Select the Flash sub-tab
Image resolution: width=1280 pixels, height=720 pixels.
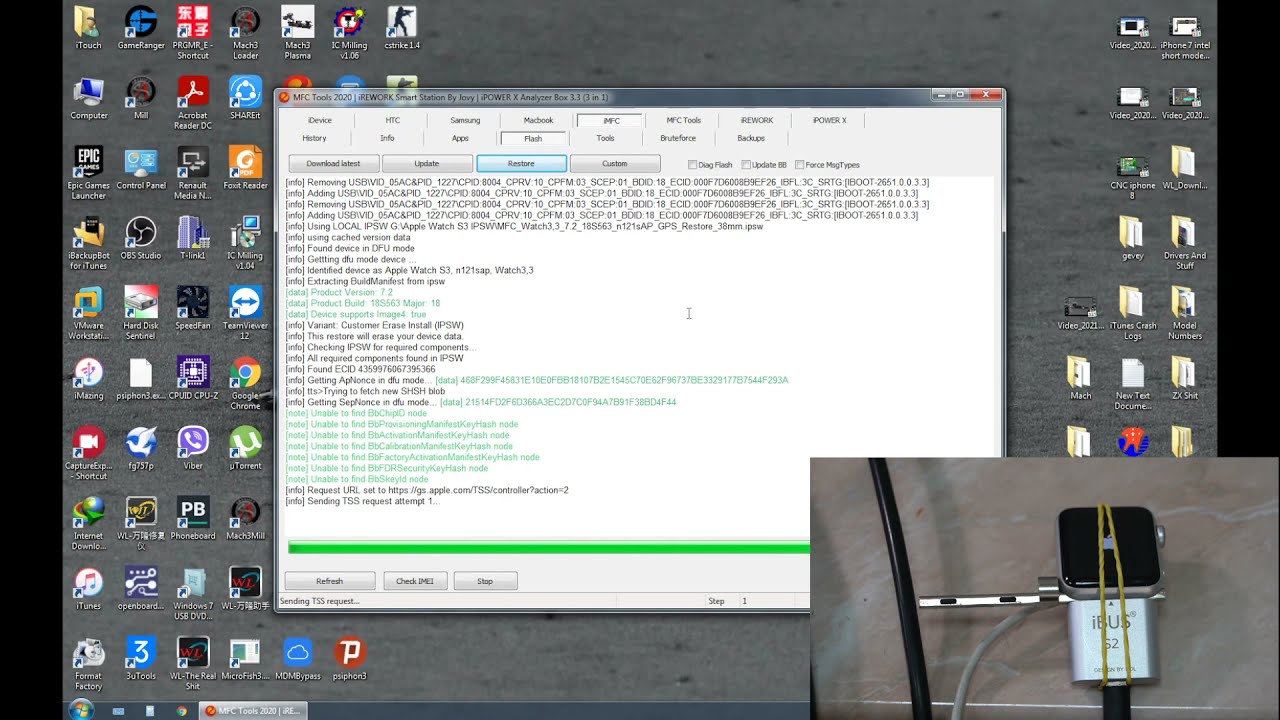pos(533,138)
